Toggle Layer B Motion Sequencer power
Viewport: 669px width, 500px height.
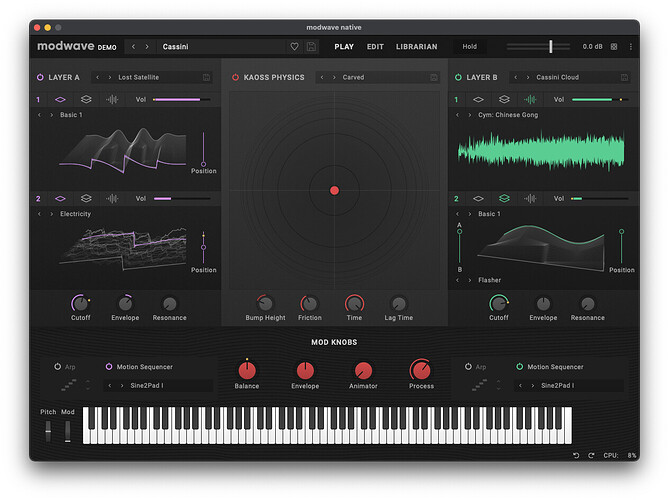click(x=520, y=366)
